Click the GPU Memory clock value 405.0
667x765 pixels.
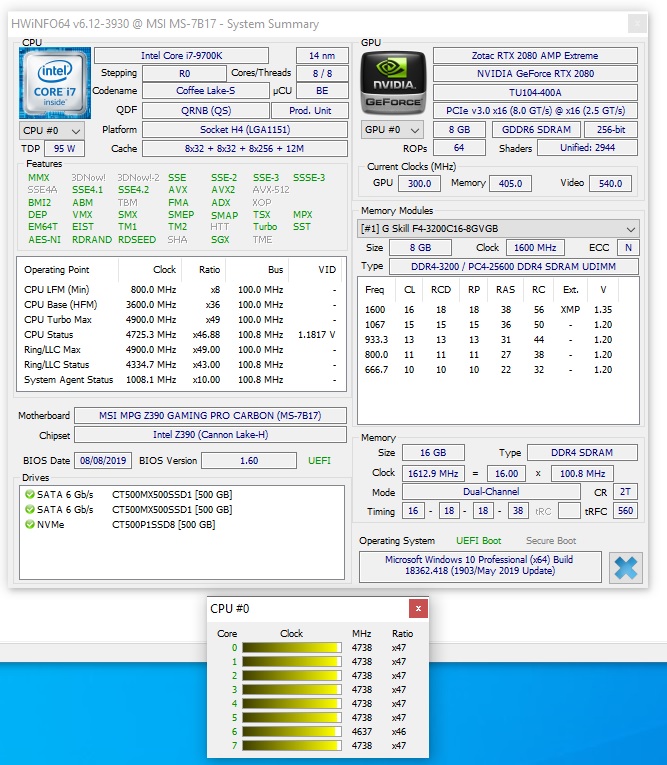click(x=510, y=183)
